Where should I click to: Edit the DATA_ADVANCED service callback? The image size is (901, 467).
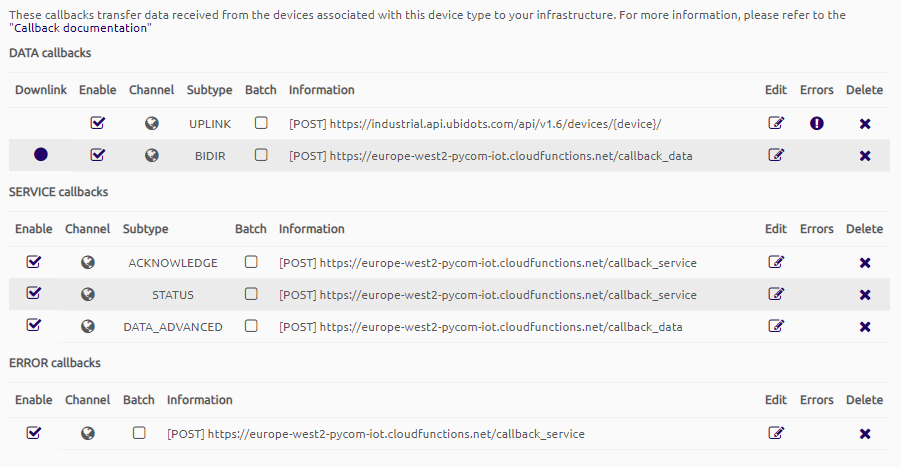[776, 326]
